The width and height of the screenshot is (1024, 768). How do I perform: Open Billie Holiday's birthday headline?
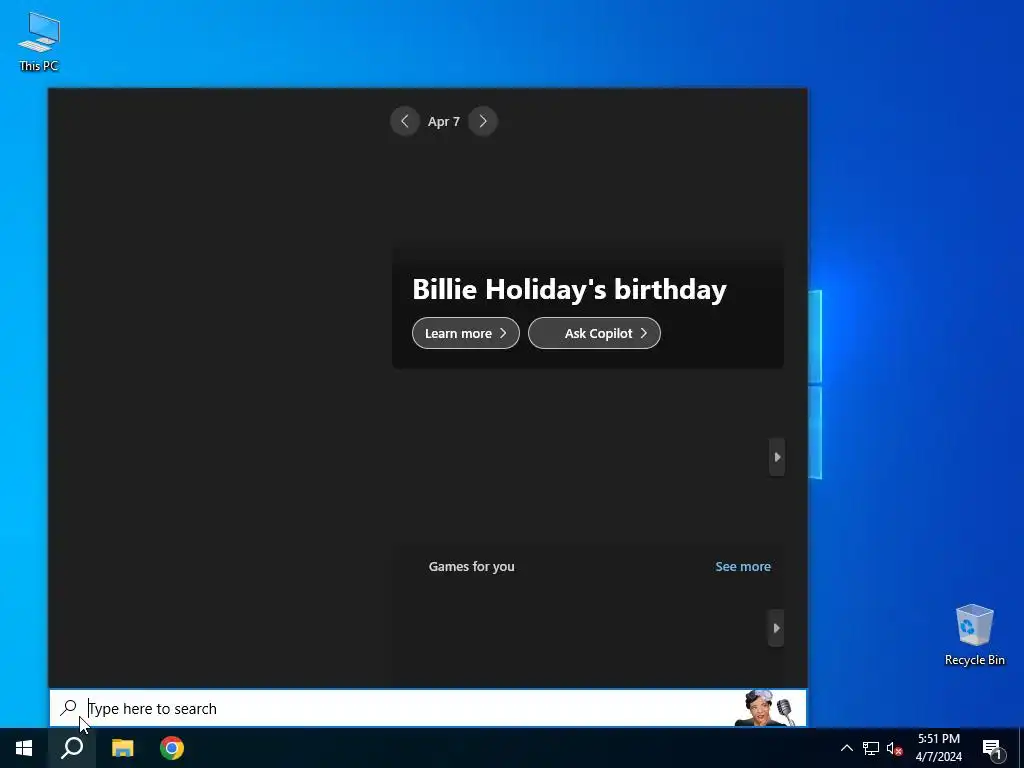coord(569,289)
